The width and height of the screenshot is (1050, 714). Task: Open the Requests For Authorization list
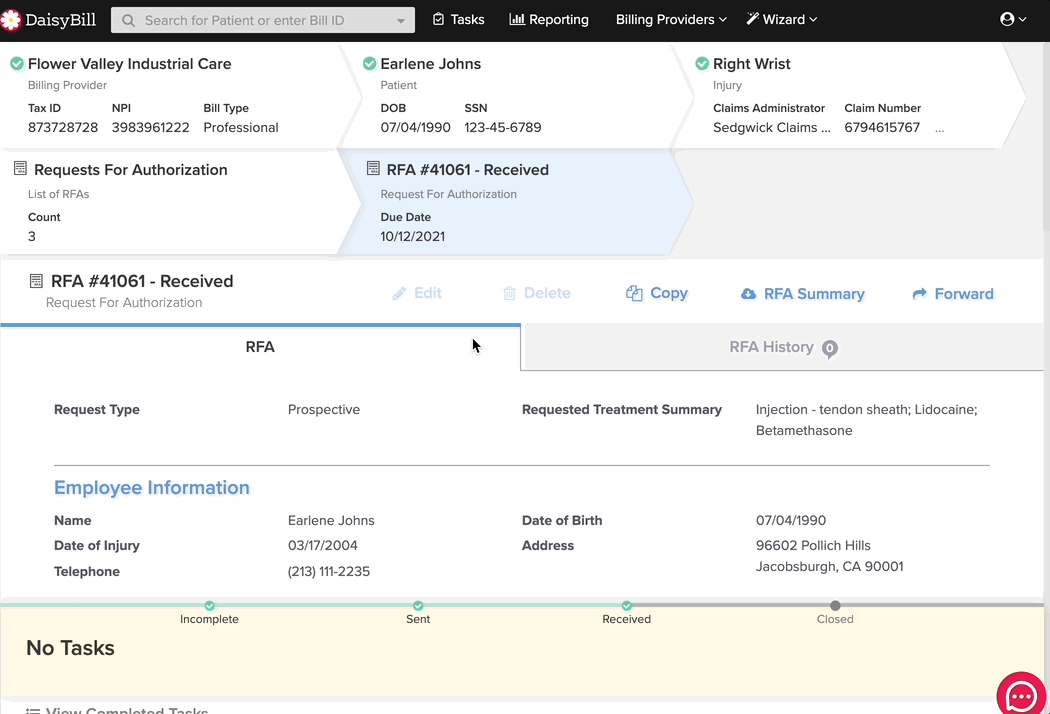click(131, 169)
